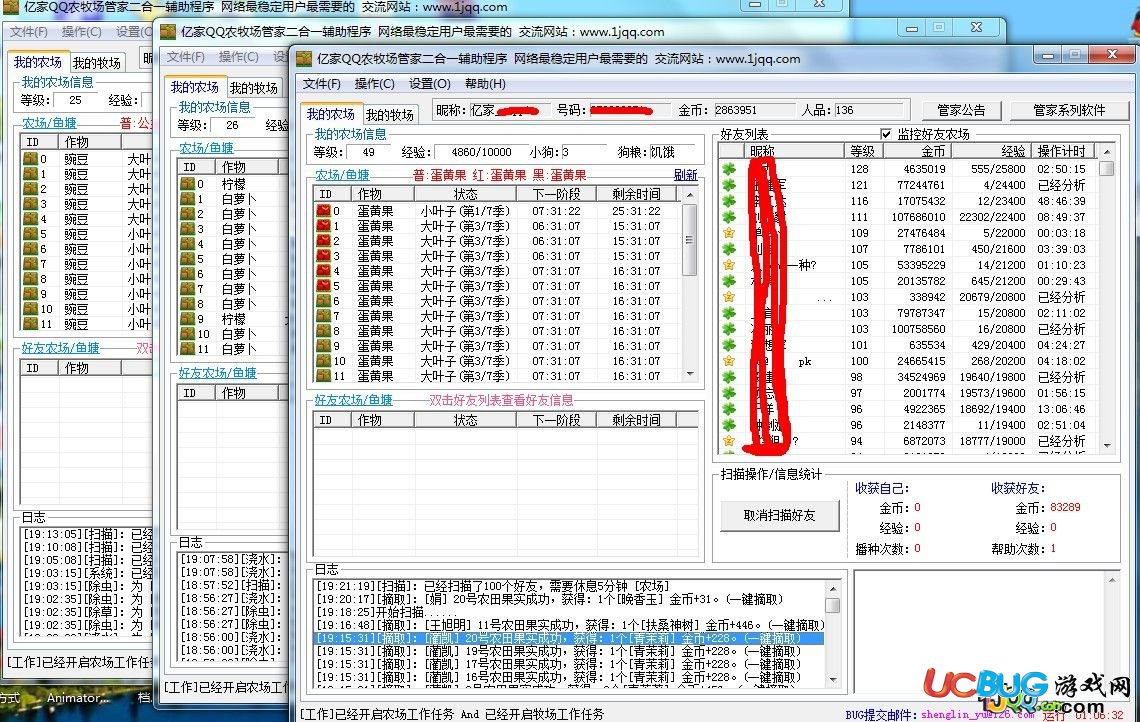1140x722 pixels.
Task: Select friend icon on level 101 row
Action: 728,345
